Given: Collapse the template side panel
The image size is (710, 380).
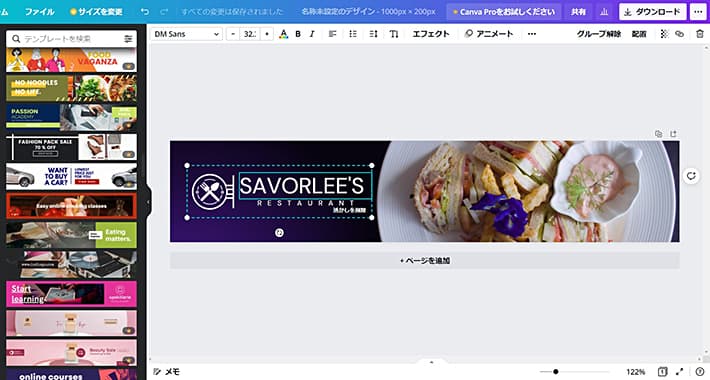Looking at the screenshot, I should [x=147, y=202].
